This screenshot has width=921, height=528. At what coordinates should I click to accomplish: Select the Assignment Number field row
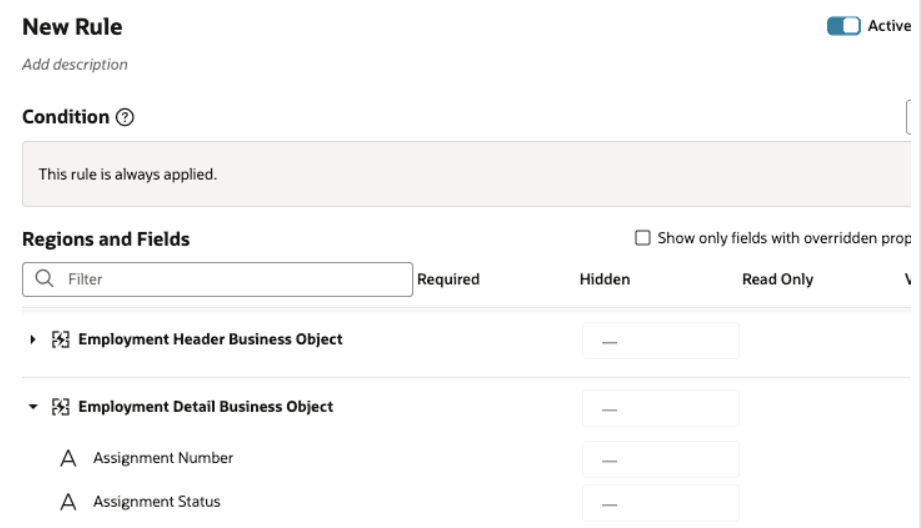(x=163, y=459)
